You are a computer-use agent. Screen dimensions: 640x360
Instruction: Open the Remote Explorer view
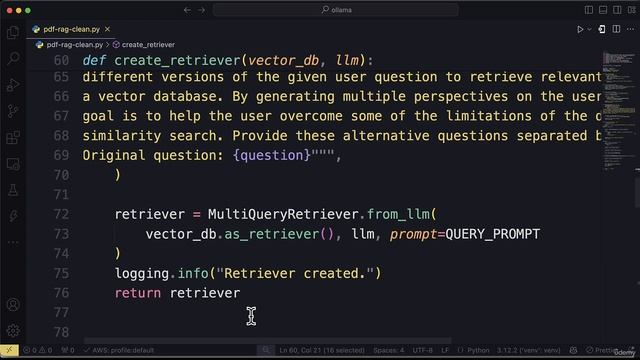tap(13, 164)
